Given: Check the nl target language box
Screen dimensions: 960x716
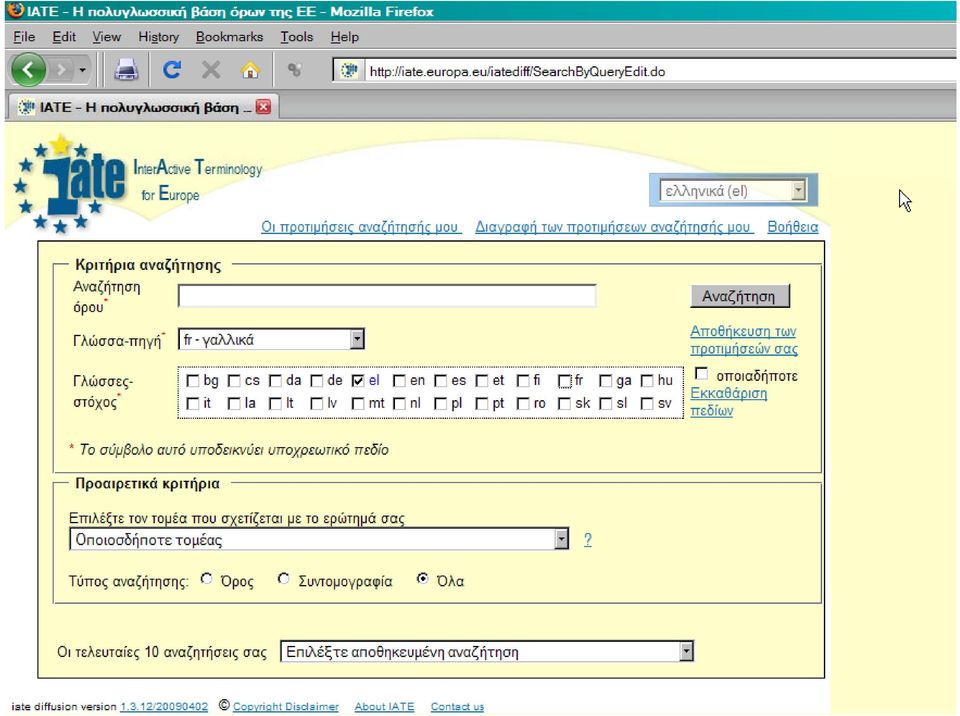Looking at the screenshot, I should (x=399, y=404).
